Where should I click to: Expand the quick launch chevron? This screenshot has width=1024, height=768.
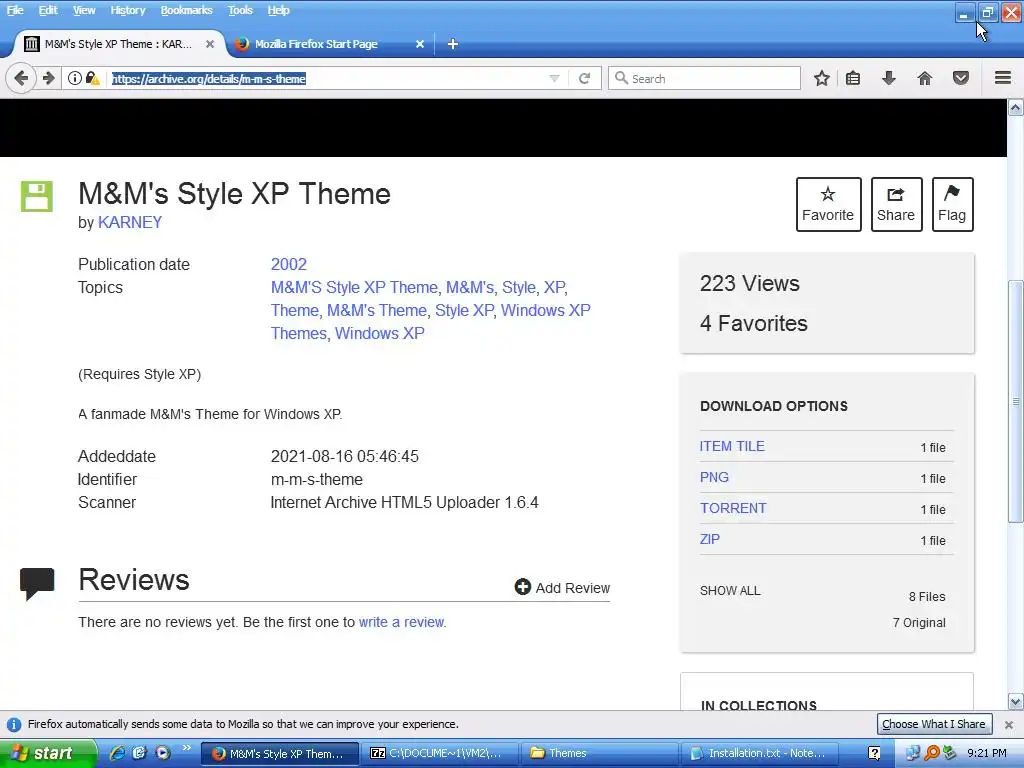click(186, 748)
